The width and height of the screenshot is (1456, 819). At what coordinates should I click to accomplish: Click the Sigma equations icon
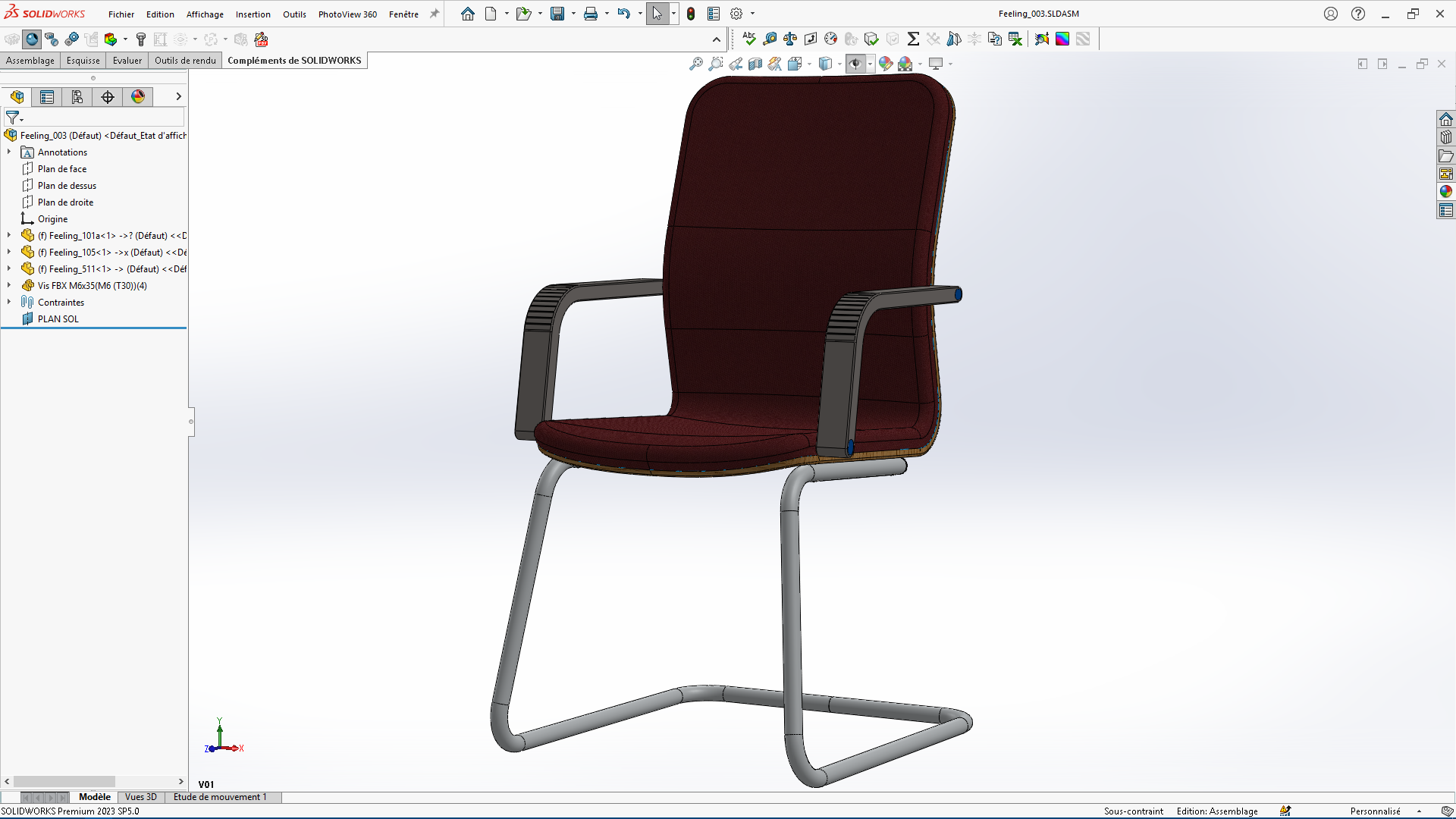[913, 39]
